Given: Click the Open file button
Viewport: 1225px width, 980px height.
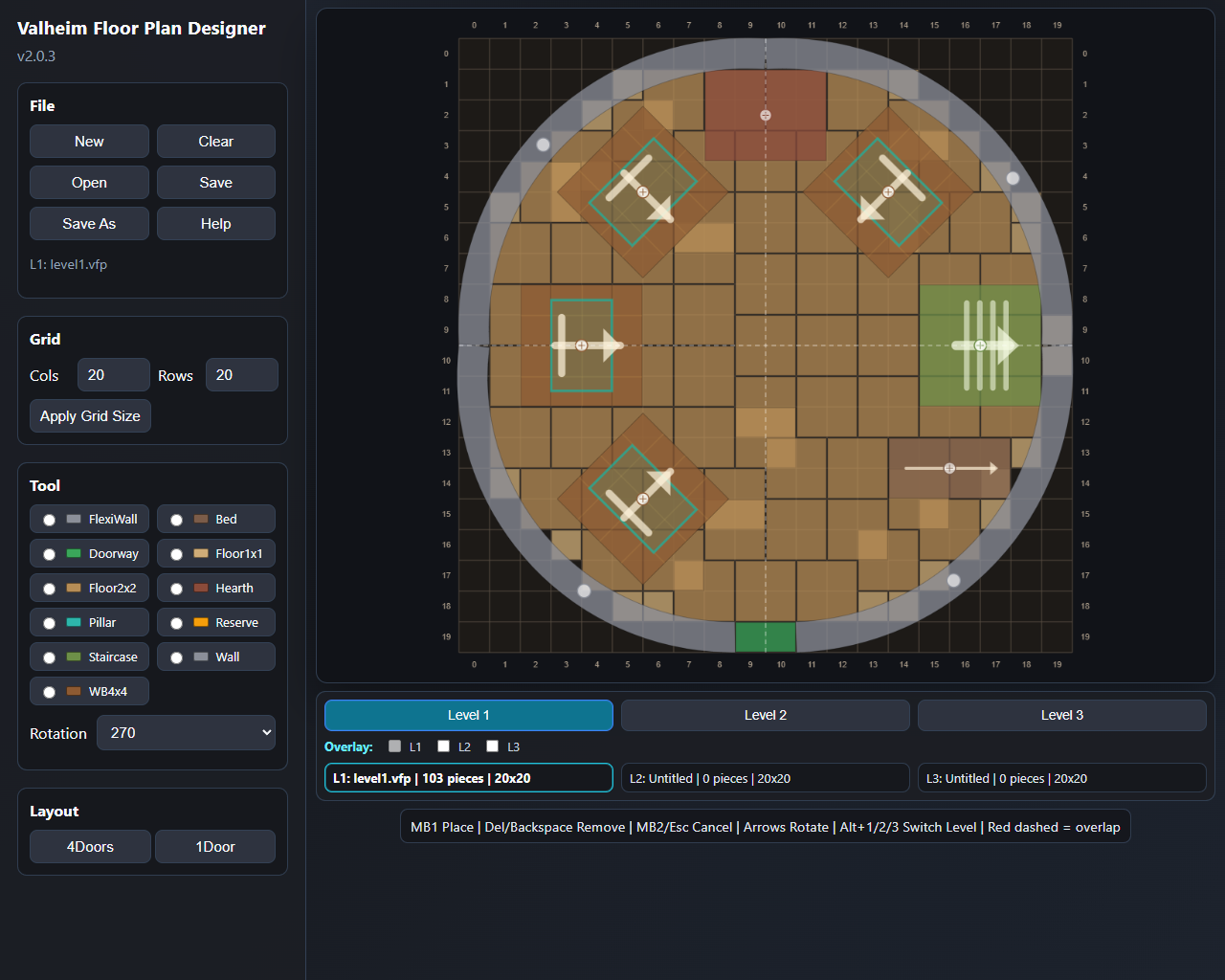Looking at the screenshot, I should pyautogui.click(x=89, y=183).
